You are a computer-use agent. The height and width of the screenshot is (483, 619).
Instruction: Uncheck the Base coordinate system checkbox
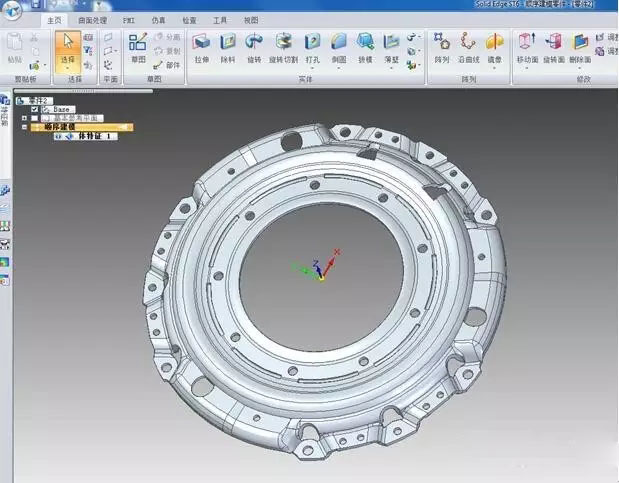(35, 109)
